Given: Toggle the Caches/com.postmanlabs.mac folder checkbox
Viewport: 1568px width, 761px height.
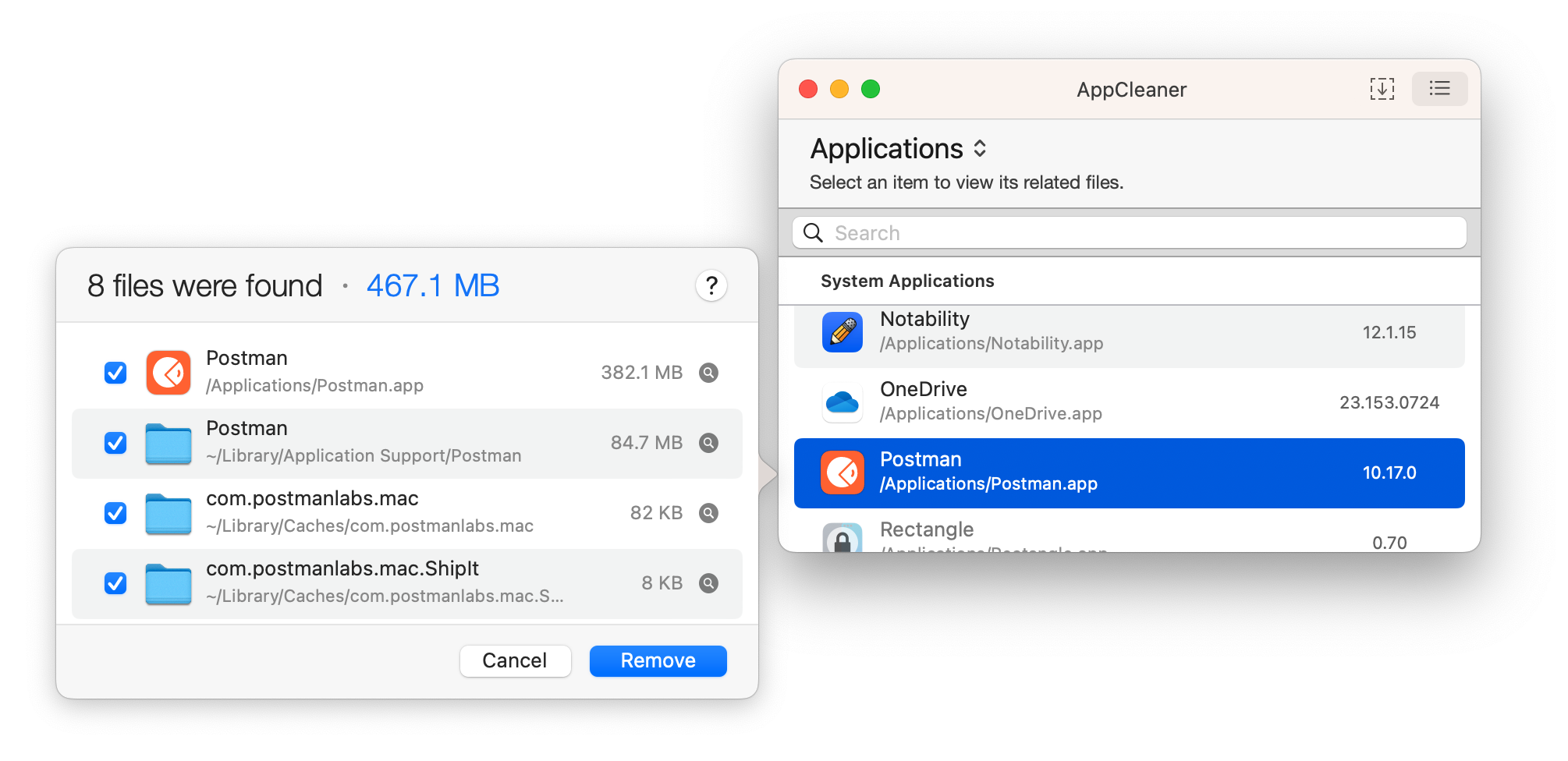Looking at the screenshot, I should point(115,513).
